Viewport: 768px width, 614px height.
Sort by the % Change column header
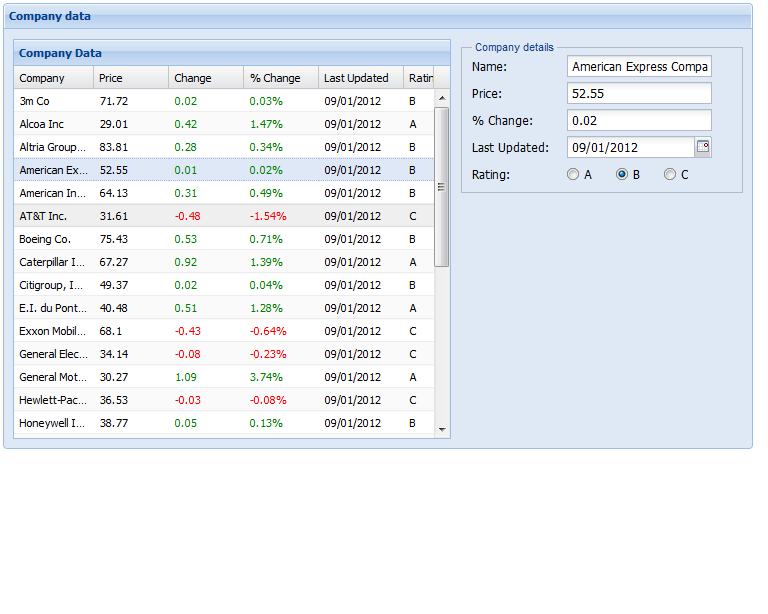[x=281, y=78]
